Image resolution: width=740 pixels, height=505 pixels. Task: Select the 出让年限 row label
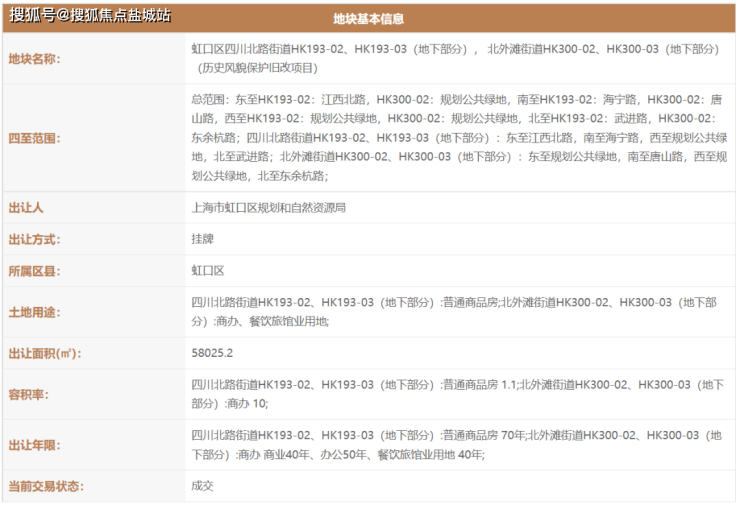(x=35, y=445)
